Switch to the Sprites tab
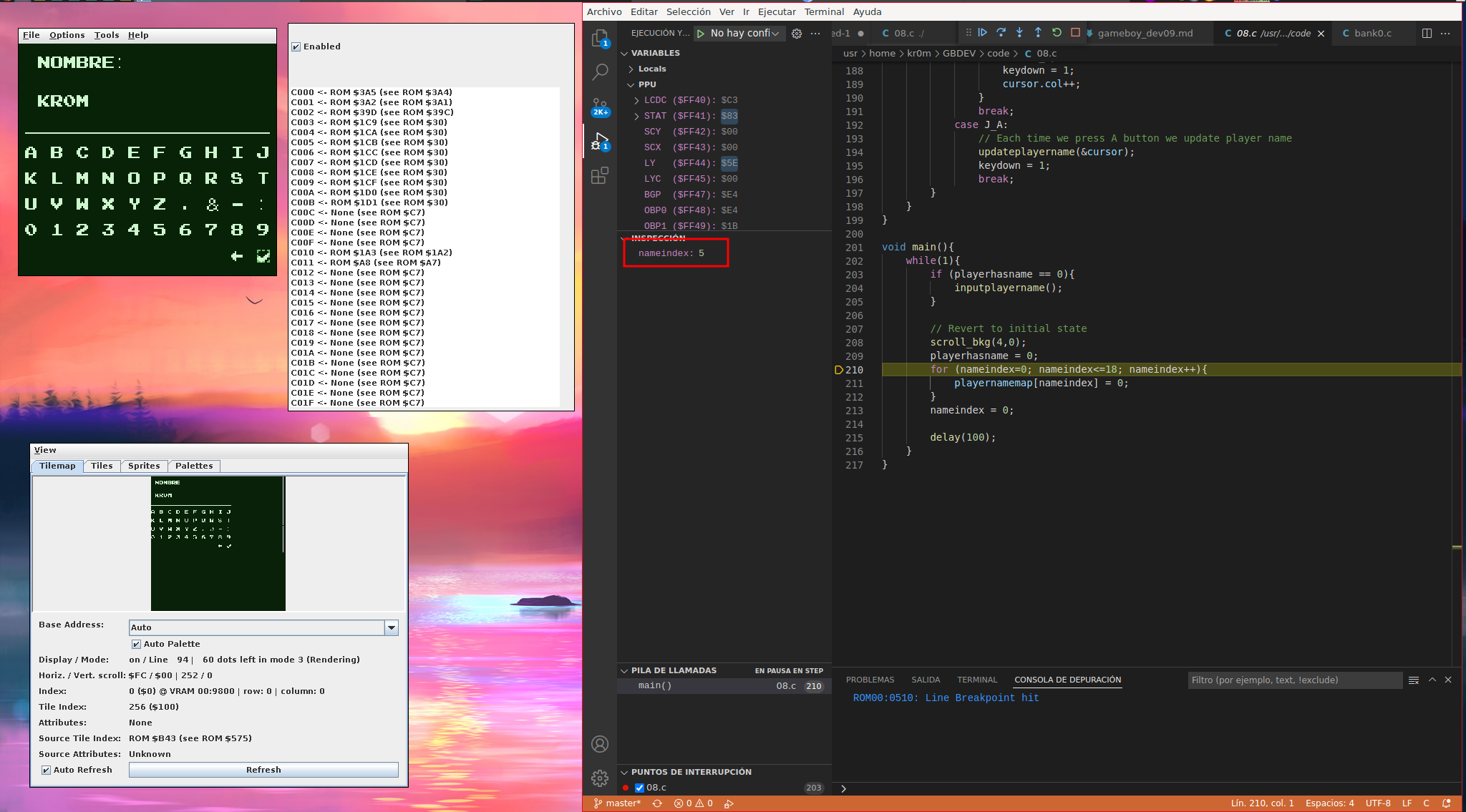This screenshot has height=812, width=1466. click(144, 466)
